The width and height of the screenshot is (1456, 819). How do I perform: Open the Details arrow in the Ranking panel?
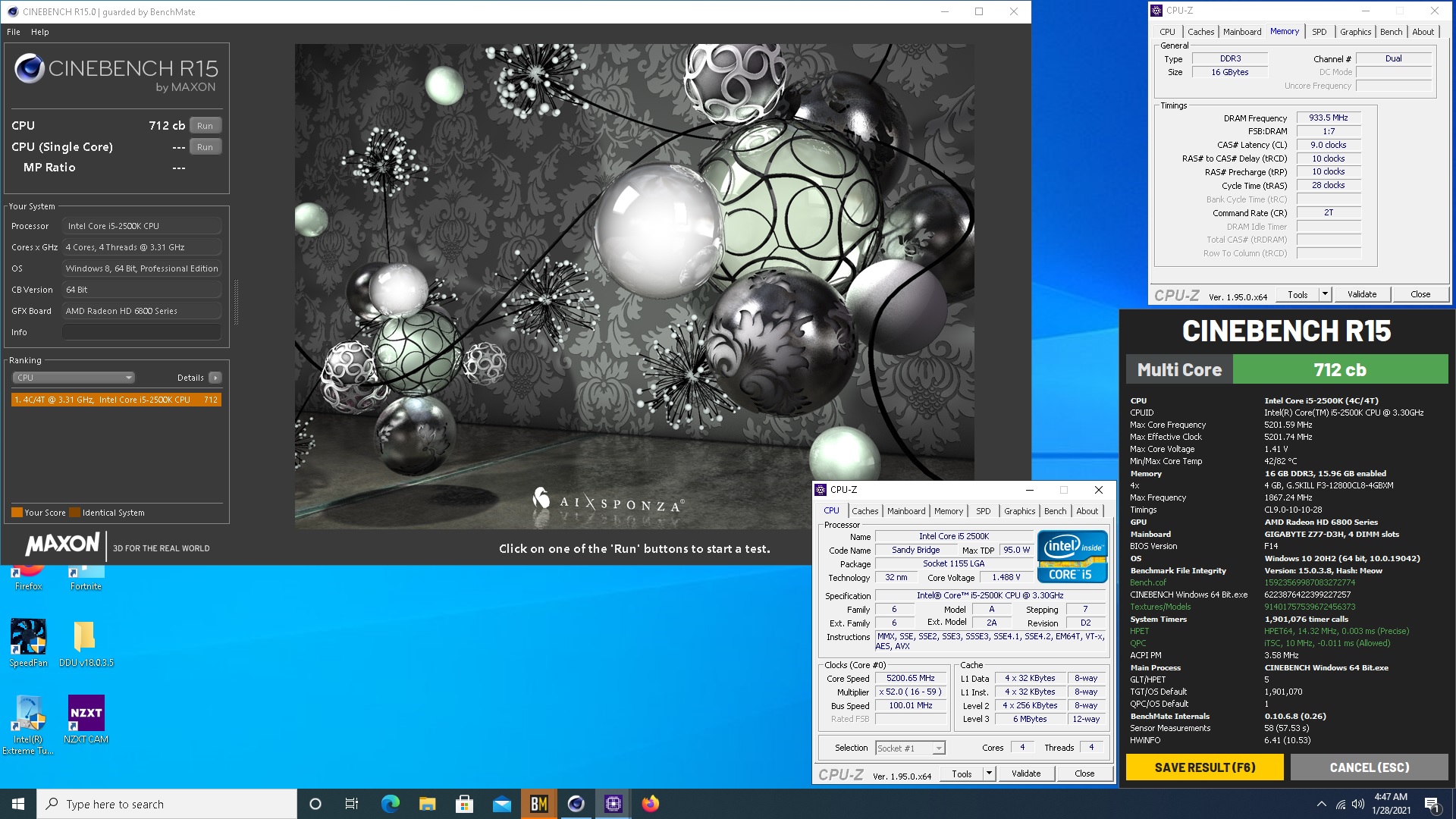pos(215,378)
